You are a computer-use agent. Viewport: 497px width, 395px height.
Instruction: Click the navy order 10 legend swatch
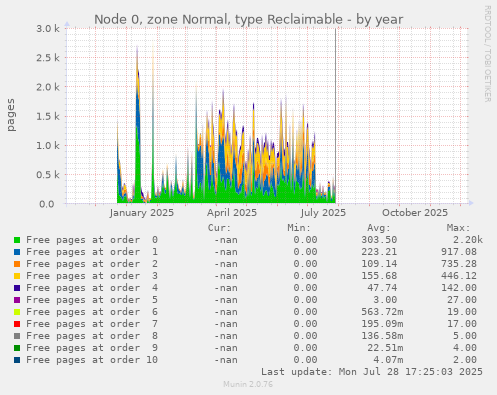pos(17,360)
